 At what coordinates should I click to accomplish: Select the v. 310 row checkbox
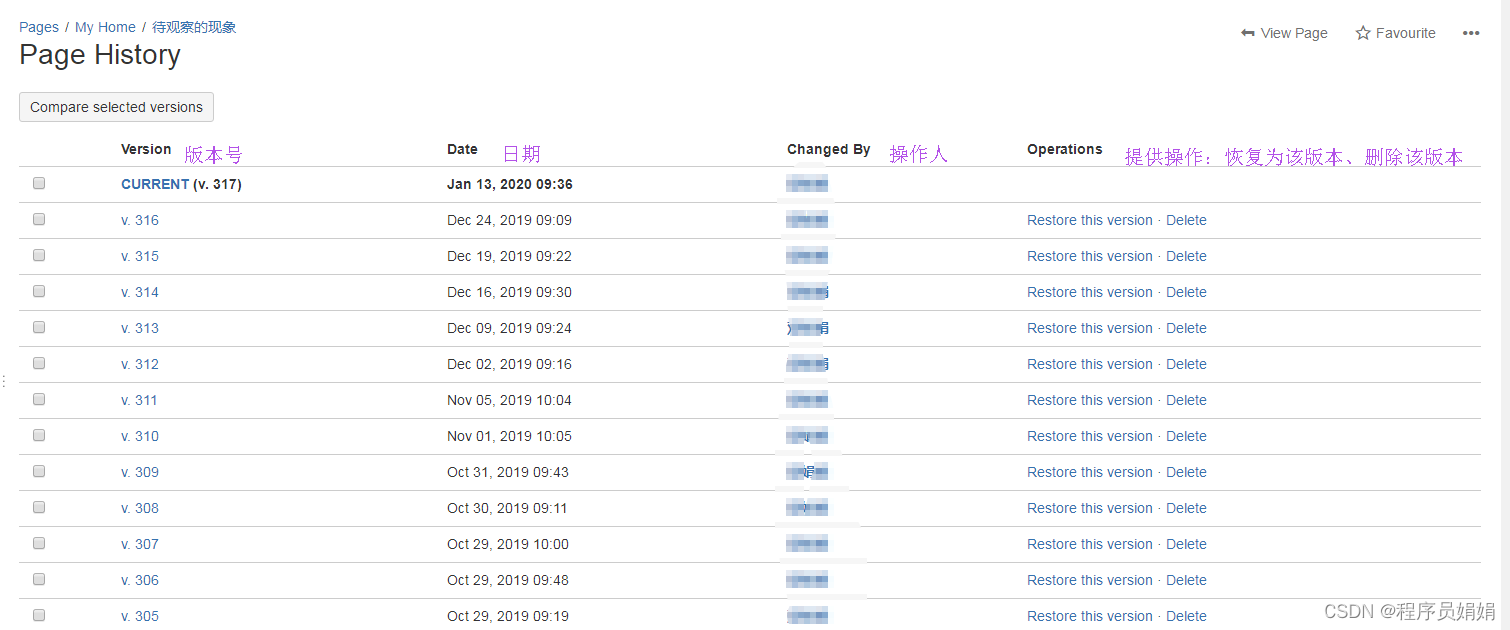(x=39, y=435)
